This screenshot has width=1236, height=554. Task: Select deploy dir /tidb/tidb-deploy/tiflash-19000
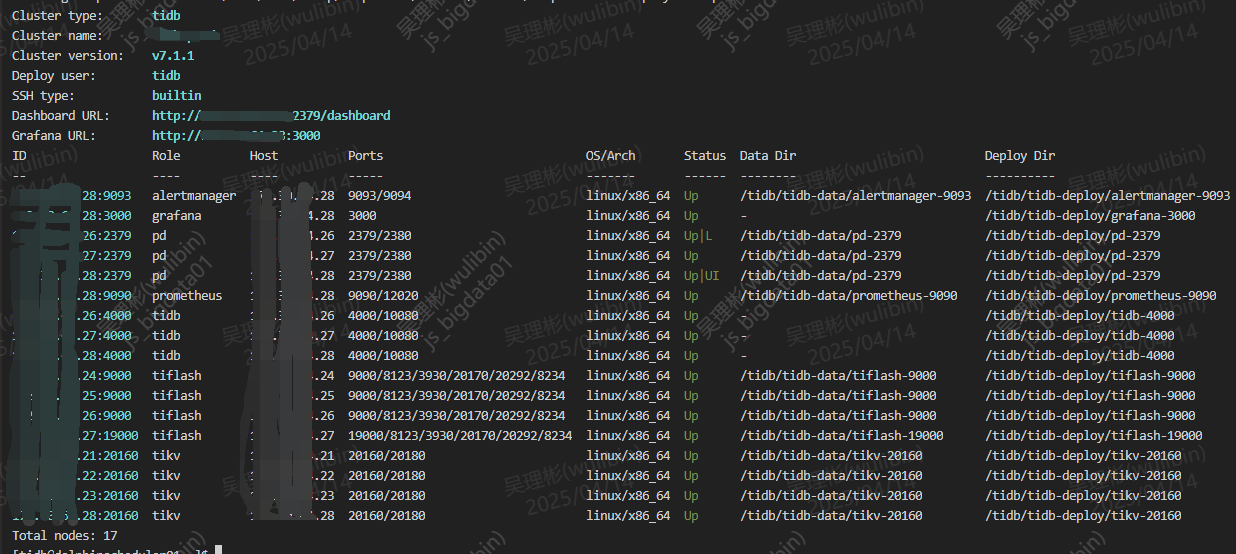coord(1094,436)
